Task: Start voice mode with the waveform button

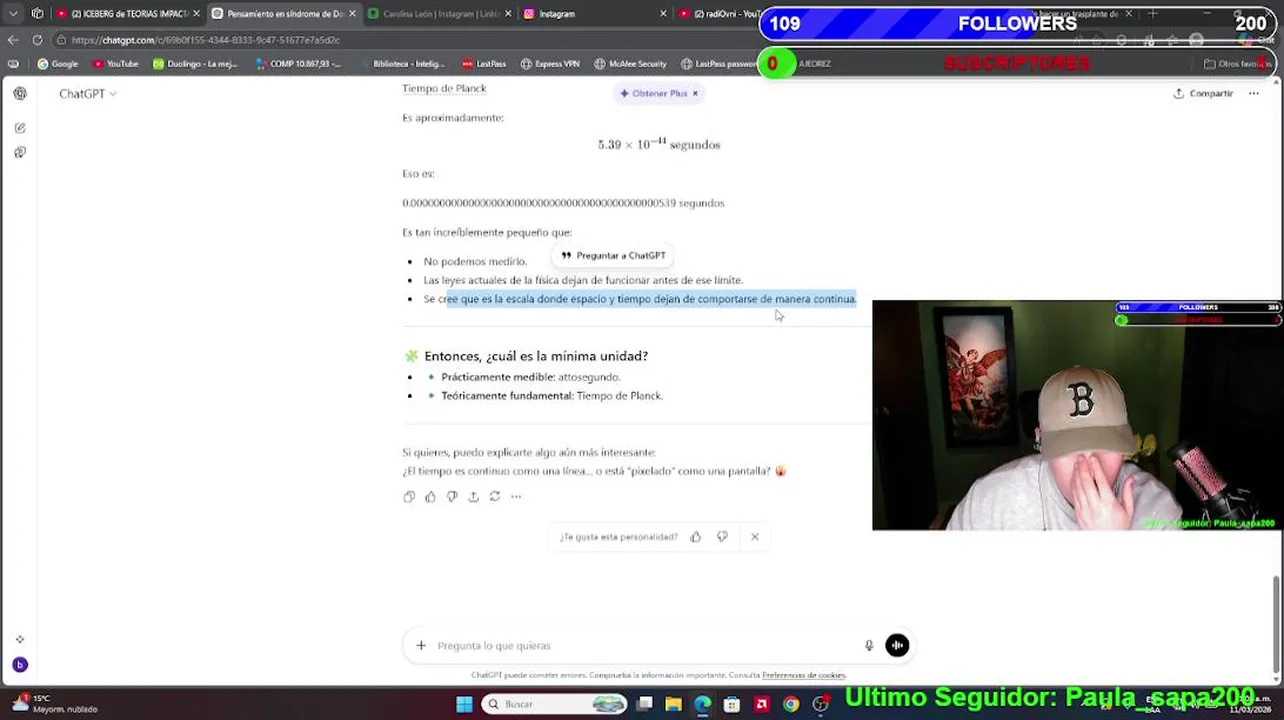Action: (x=897, y=646)
